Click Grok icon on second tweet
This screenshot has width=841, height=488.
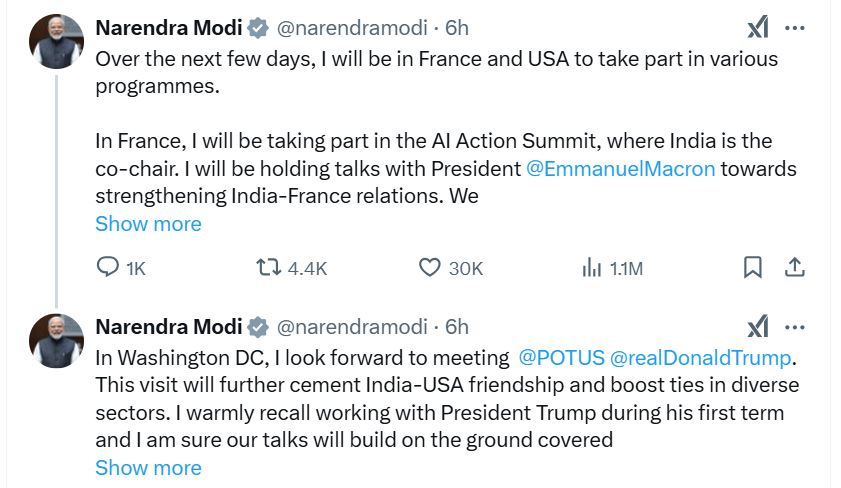click(x=758, y=327)
